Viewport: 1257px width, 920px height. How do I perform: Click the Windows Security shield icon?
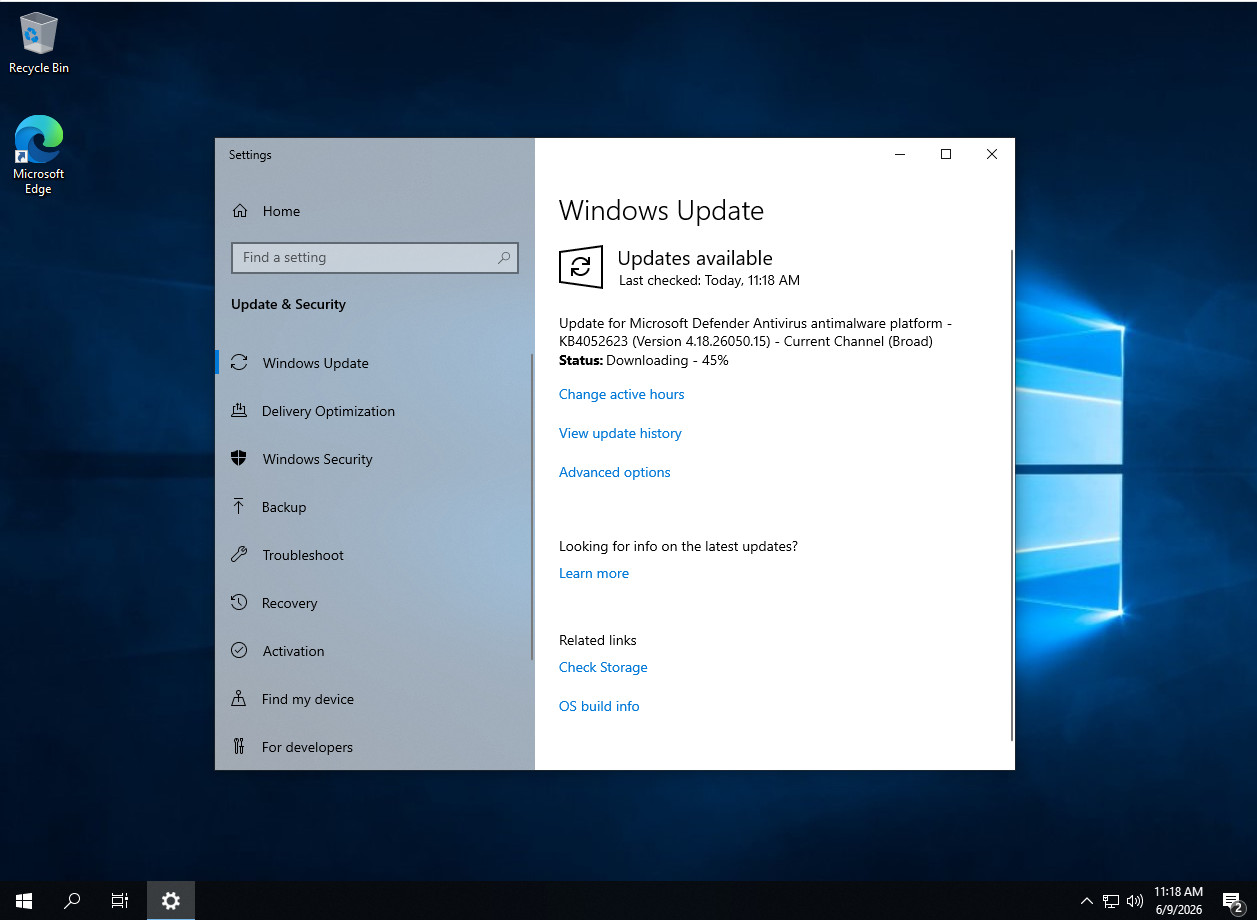(239, 459)
